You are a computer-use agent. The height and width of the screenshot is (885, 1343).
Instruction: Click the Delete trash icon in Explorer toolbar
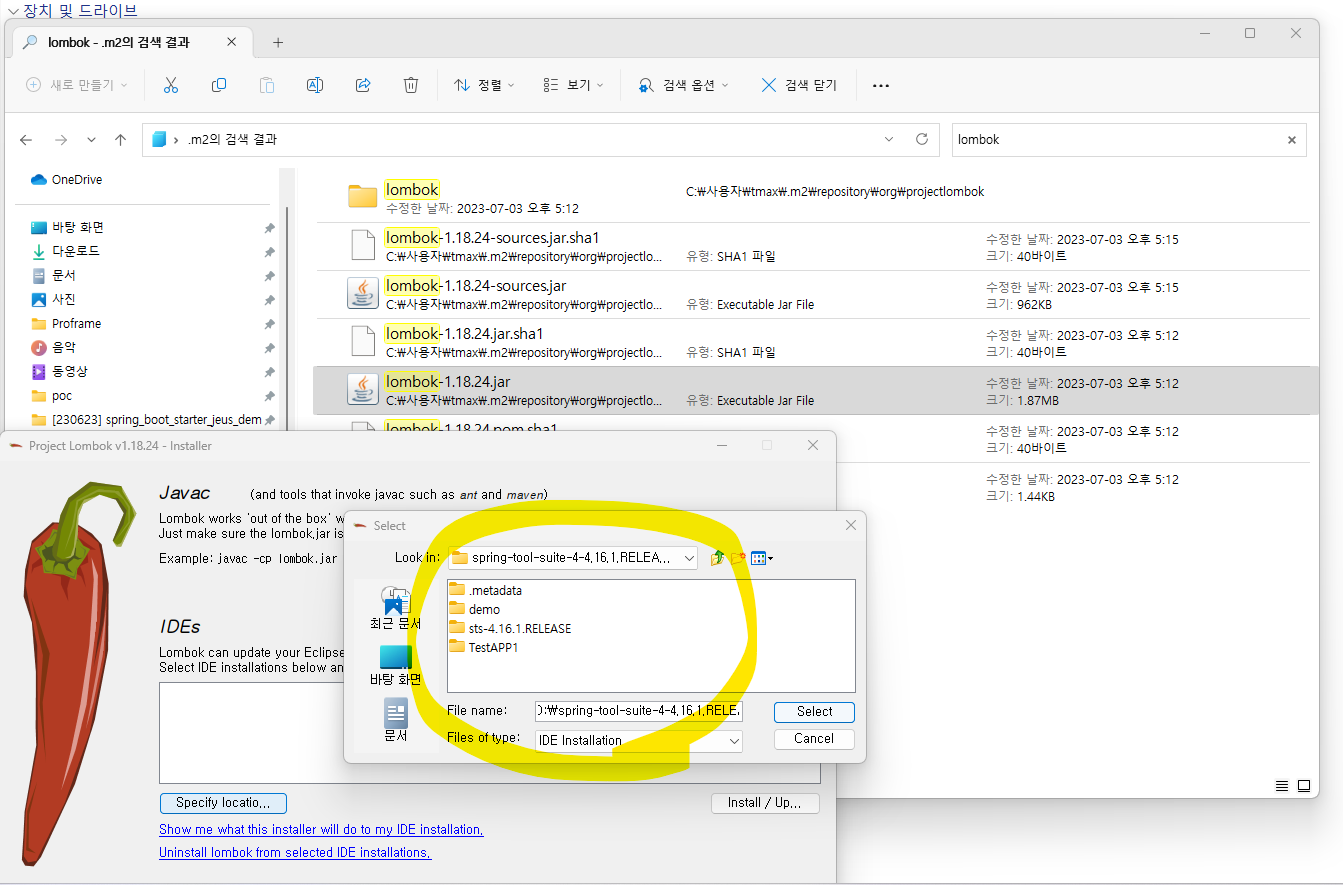click(x=411, y=86)
